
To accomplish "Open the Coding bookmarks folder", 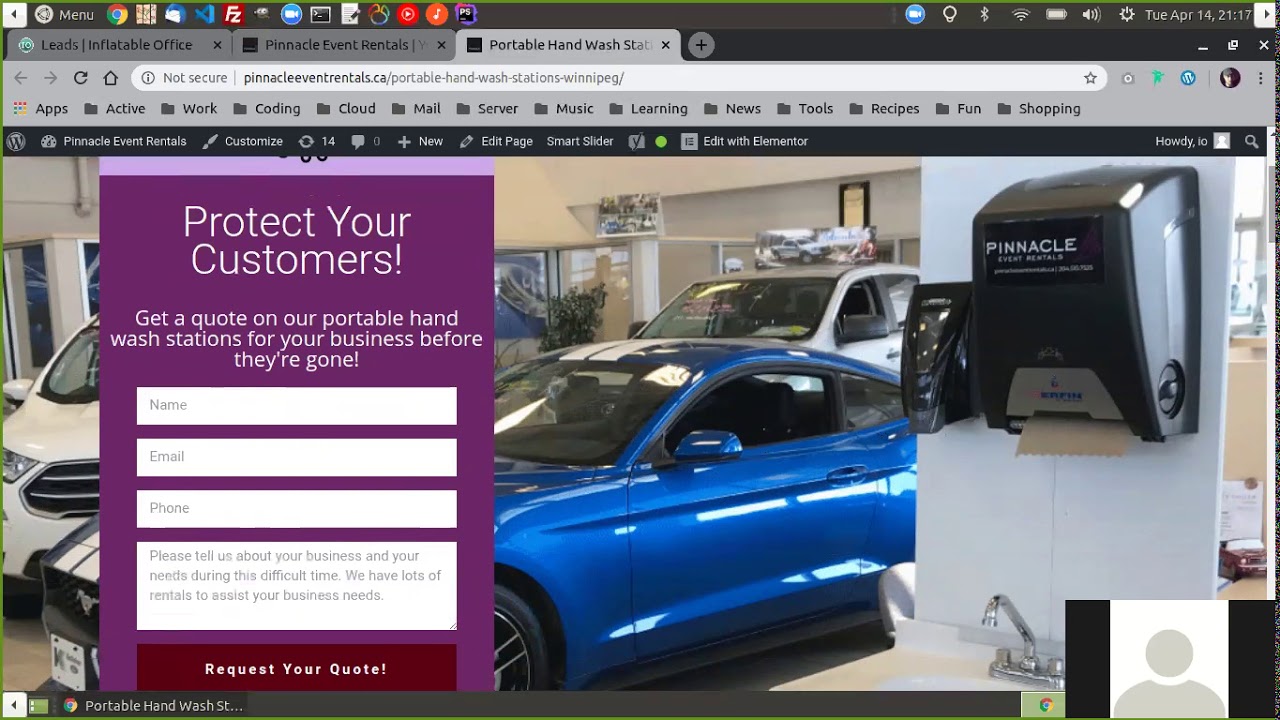I will [267, 108].
